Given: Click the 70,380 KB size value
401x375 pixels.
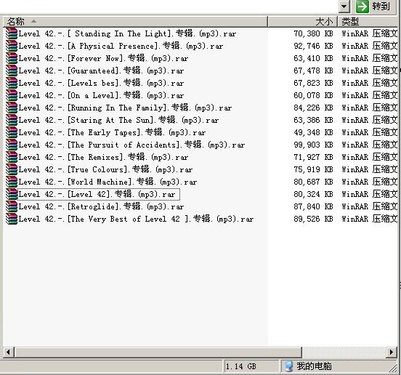Looking at the screenshot, I should coord(313,34).
